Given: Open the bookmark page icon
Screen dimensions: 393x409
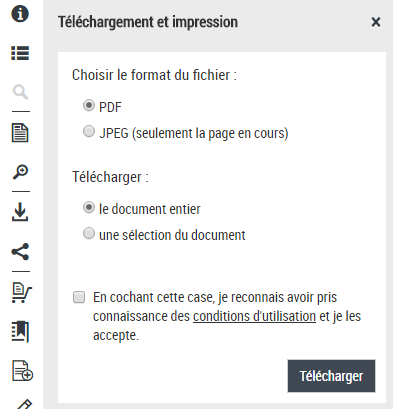Looking at the screenshot, I should tap(20, 332).
